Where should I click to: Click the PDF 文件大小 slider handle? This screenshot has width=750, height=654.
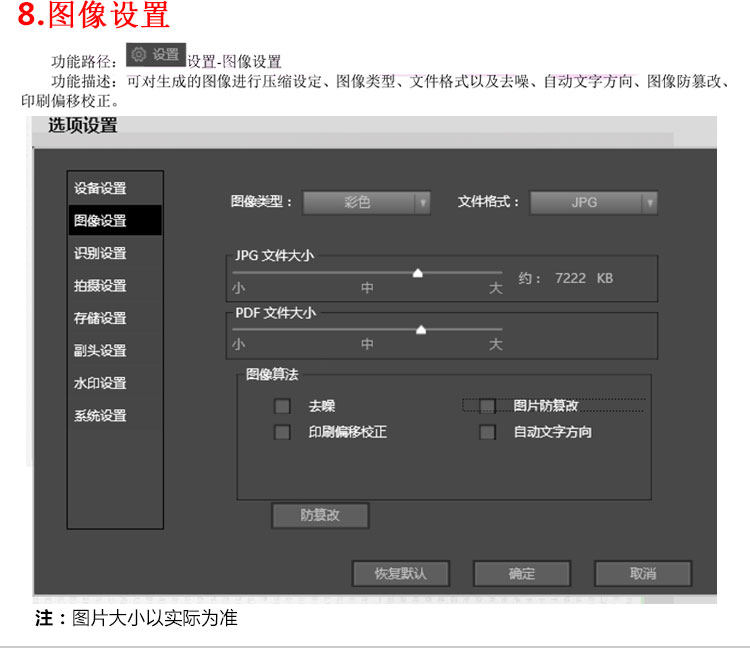pyautogui.click(x=421, y=330)
